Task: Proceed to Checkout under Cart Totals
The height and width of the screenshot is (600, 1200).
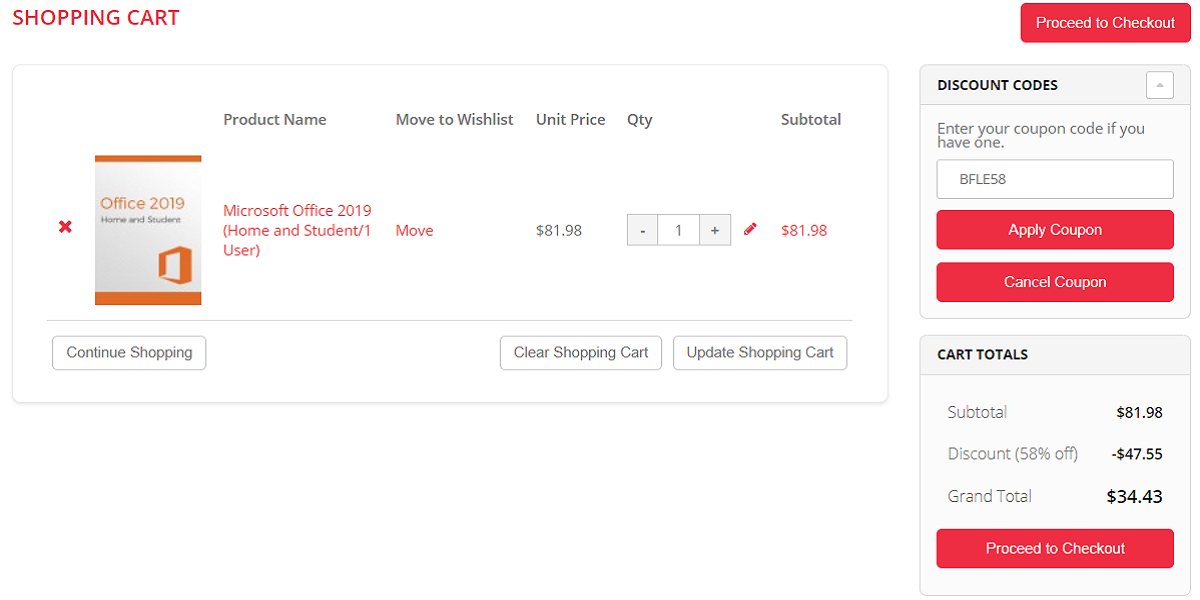Action: click(x=1055, y=548)
